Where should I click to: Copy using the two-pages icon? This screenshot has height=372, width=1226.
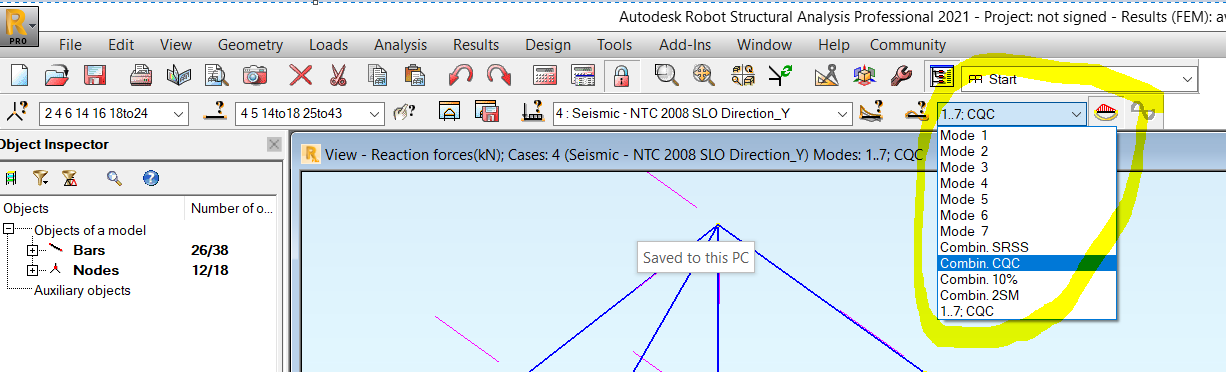tap(377, 76)
